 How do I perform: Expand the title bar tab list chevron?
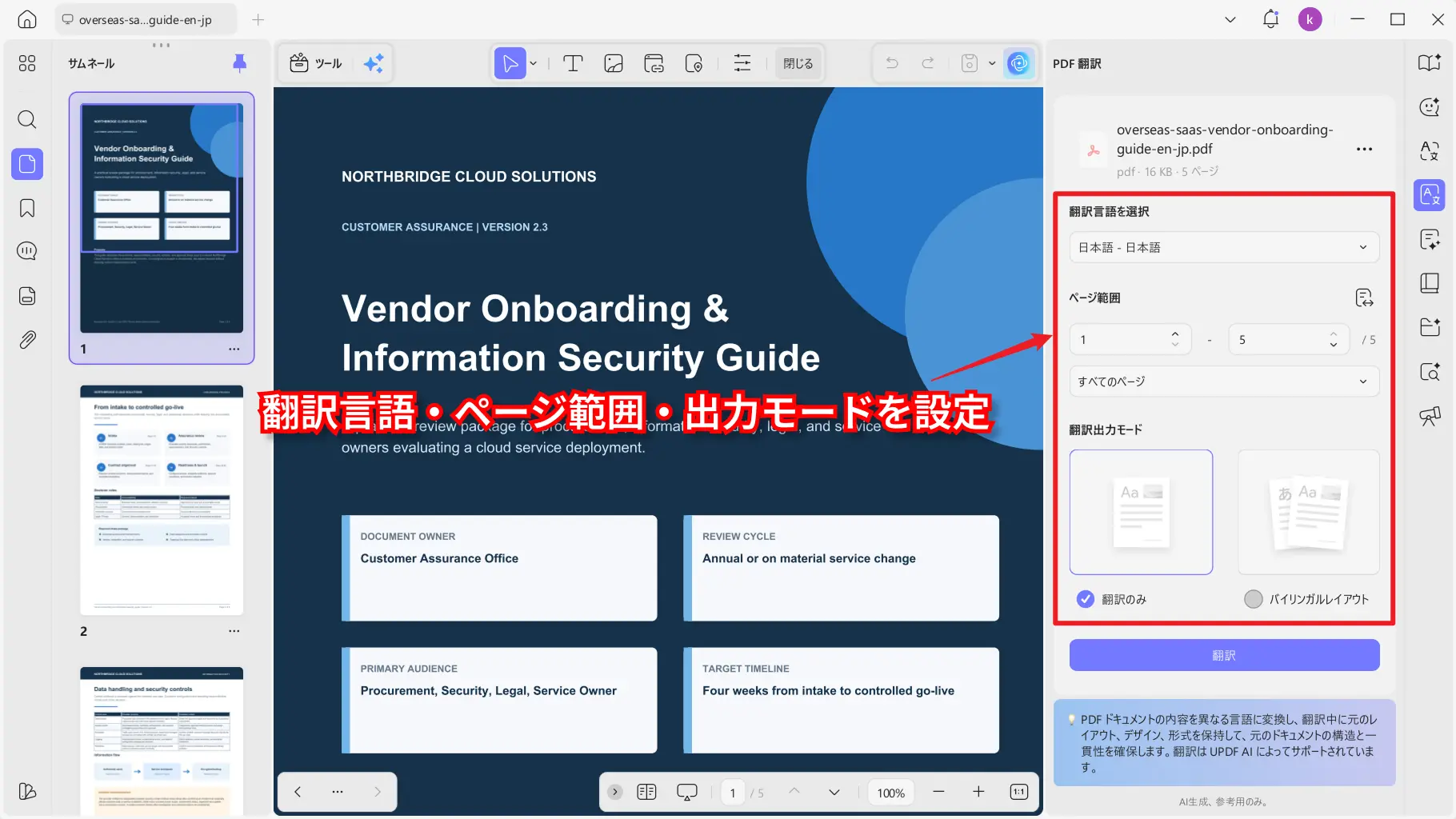[1230, 19]
